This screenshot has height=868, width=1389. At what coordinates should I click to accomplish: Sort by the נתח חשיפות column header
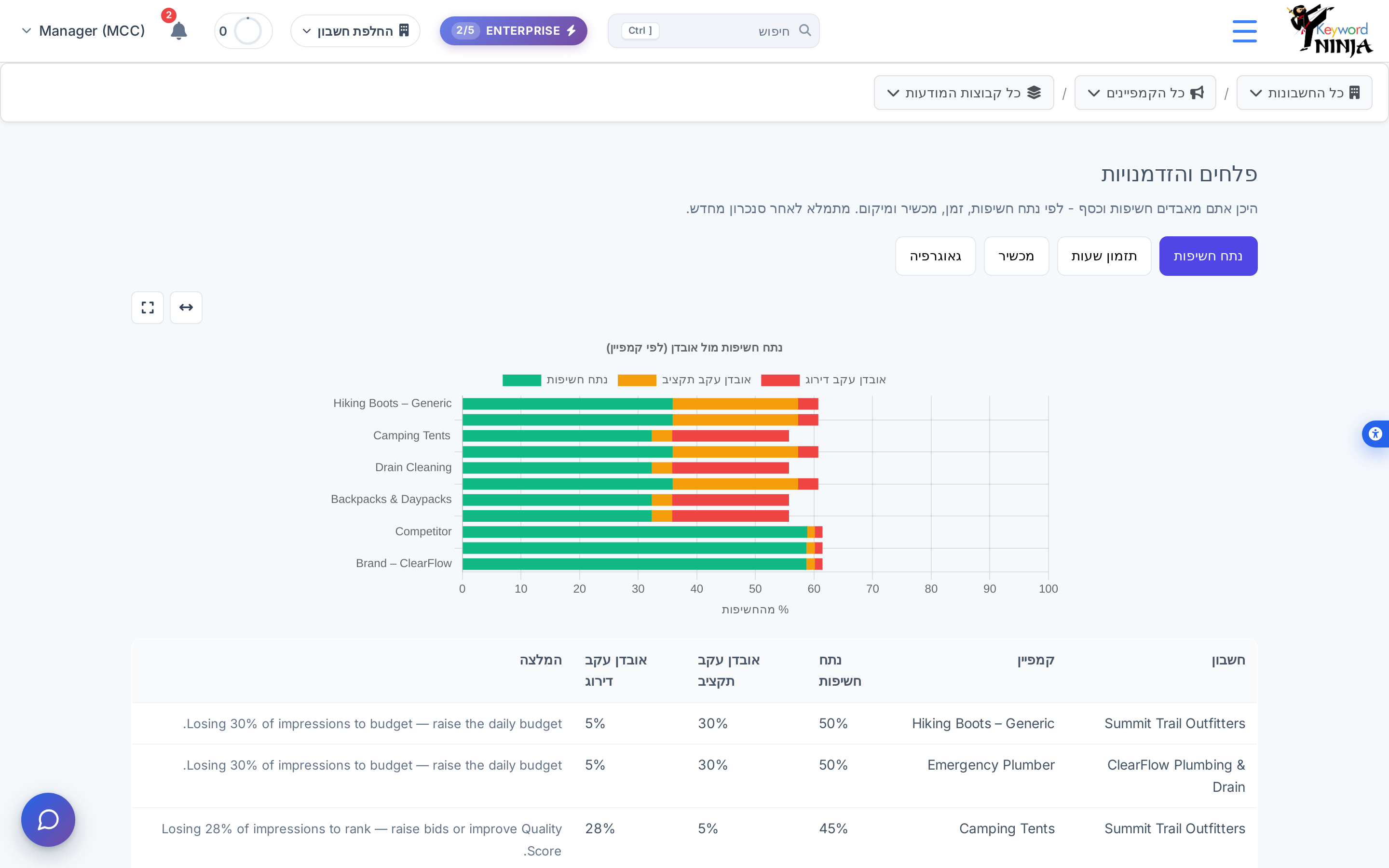[840, 670]
